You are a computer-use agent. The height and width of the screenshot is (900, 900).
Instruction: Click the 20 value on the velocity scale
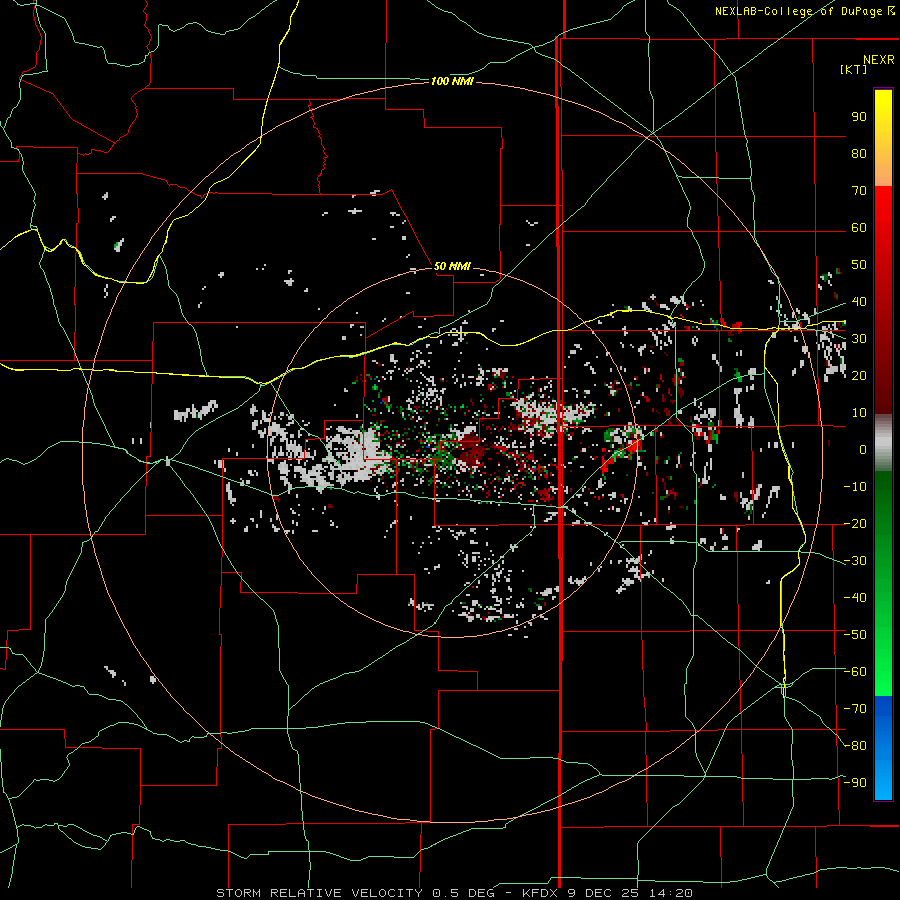click(859, 375)
